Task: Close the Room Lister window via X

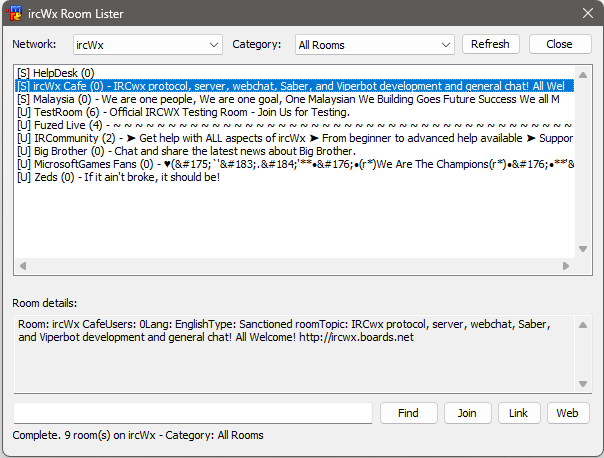Action: pyautogui.click(x=587, y=13)
